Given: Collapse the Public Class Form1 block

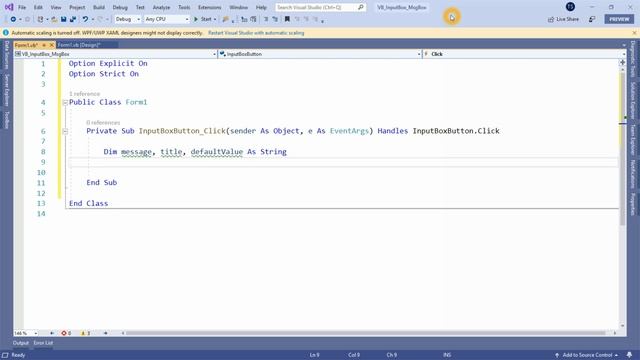Looking at the screenshot, I should [65, 102].
